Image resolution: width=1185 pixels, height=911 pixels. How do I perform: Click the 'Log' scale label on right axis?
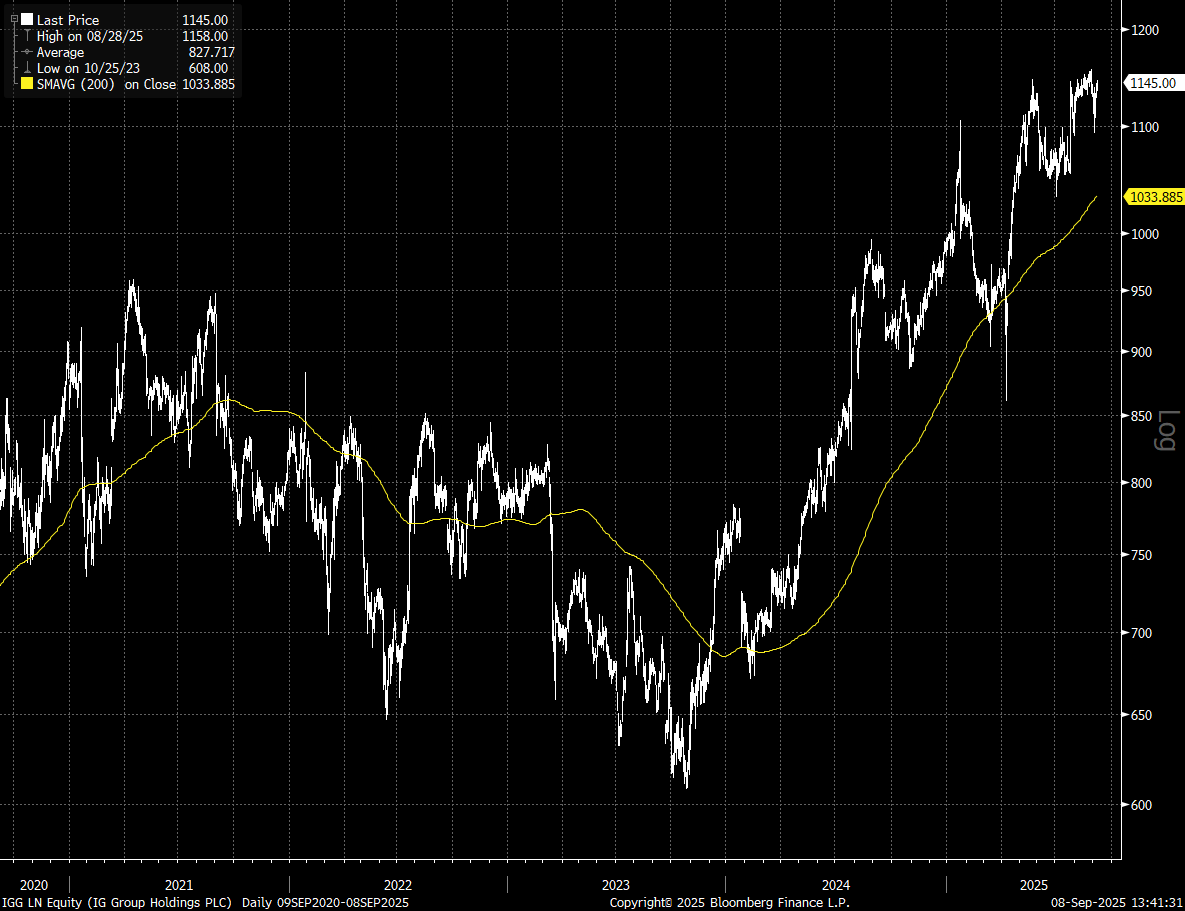pos(1166,430)
